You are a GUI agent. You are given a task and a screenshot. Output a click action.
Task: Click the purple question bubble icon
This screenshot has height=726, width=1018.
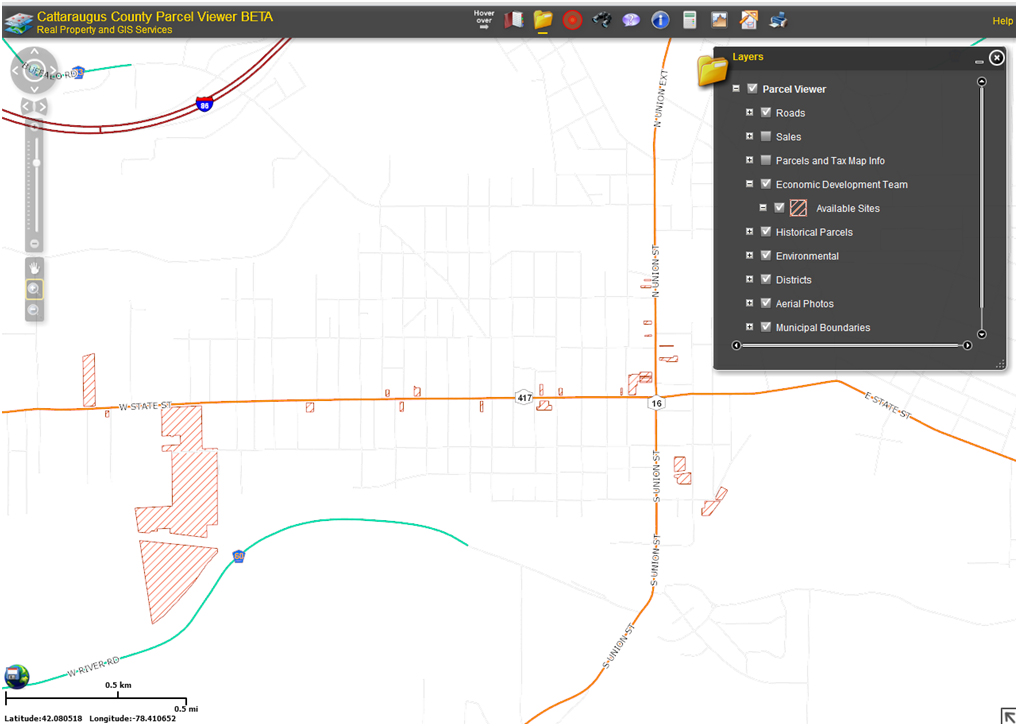tap(630, 20)
